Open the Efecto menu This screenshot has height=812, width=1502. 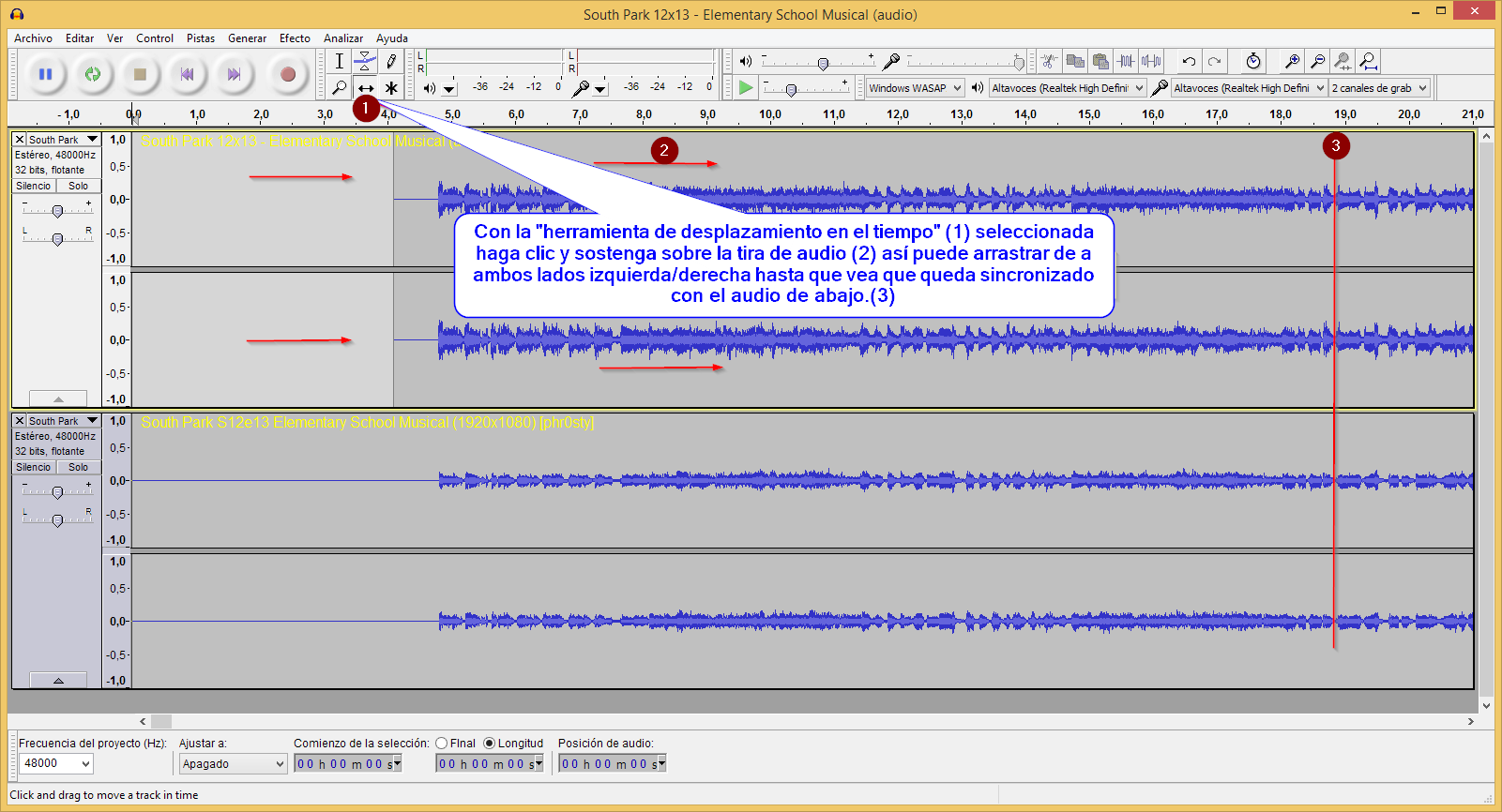tap(295, 38)
